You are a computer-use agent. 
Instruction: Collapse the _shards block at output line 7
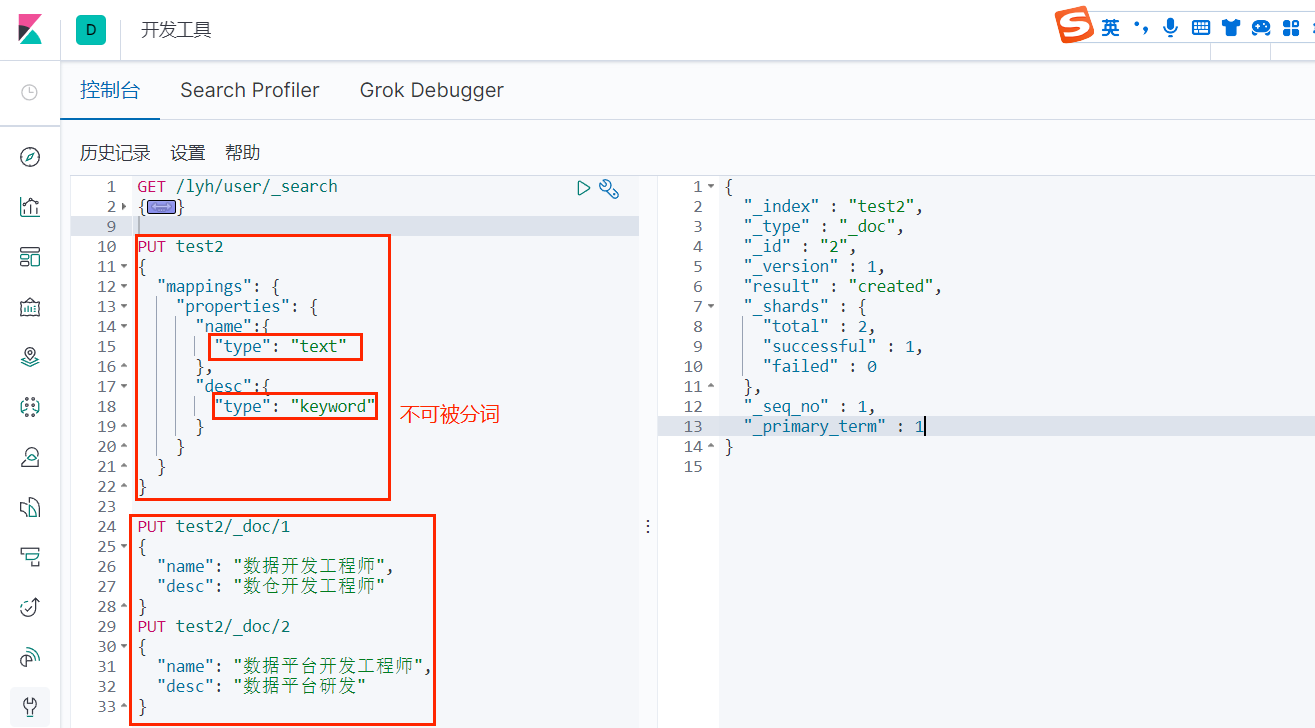711,307
